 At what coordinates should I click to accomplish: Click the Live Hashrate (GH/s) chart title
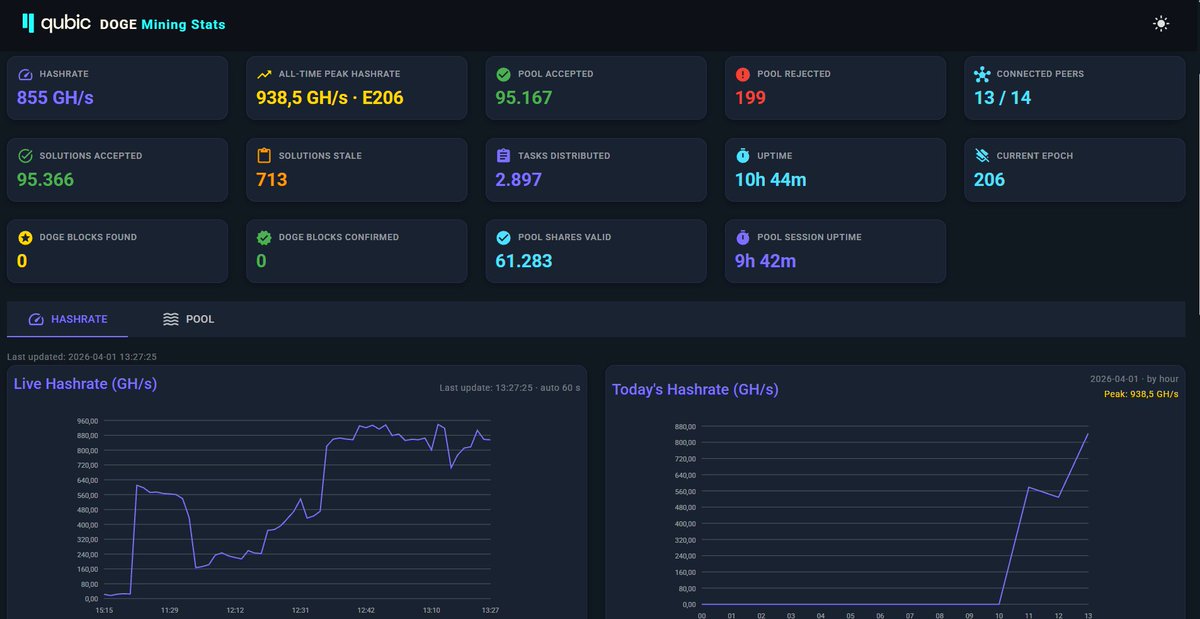85,384
